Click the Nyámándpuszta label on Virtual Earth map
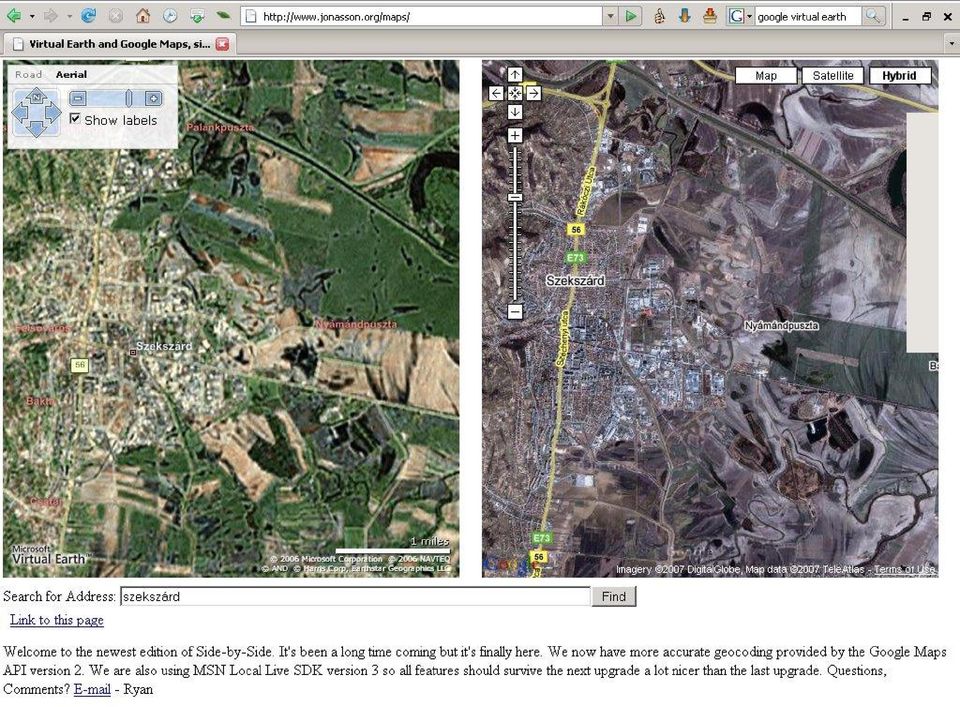This screenshot has height=707, width=960. tap(356, 324)
